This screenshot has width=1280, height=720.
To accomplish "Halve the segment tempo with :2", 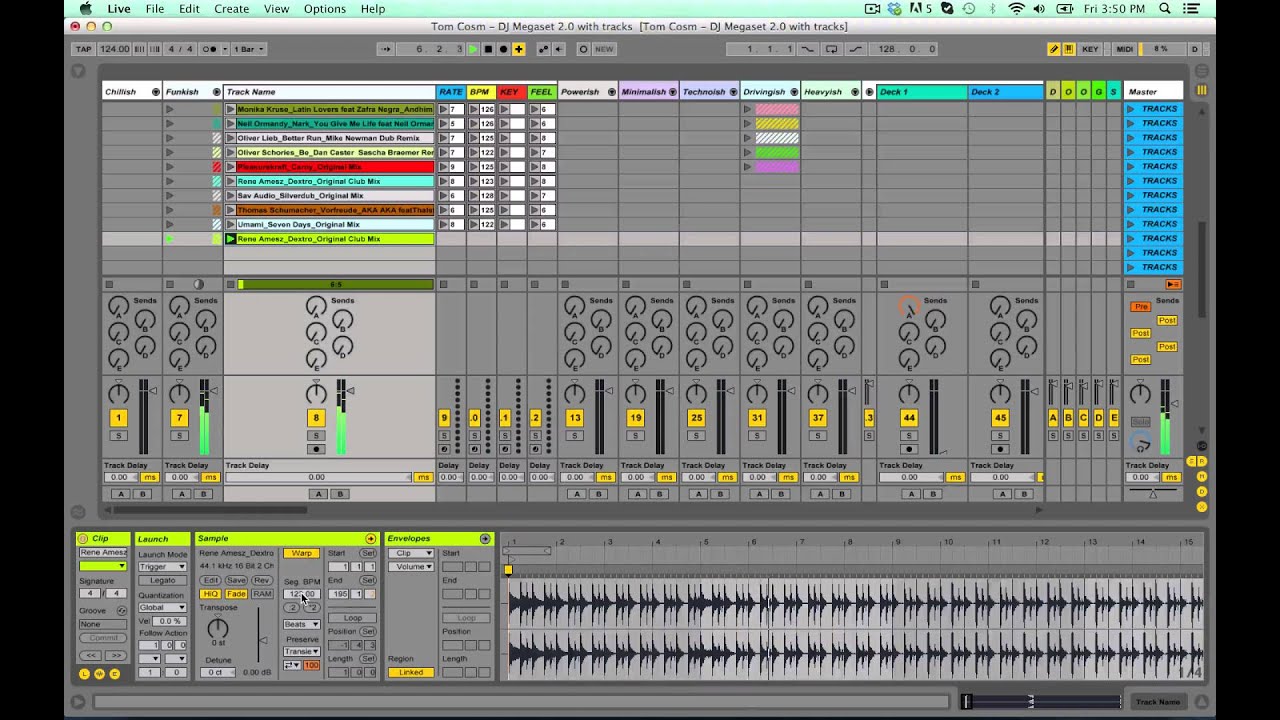I will [x=292, y=607].
